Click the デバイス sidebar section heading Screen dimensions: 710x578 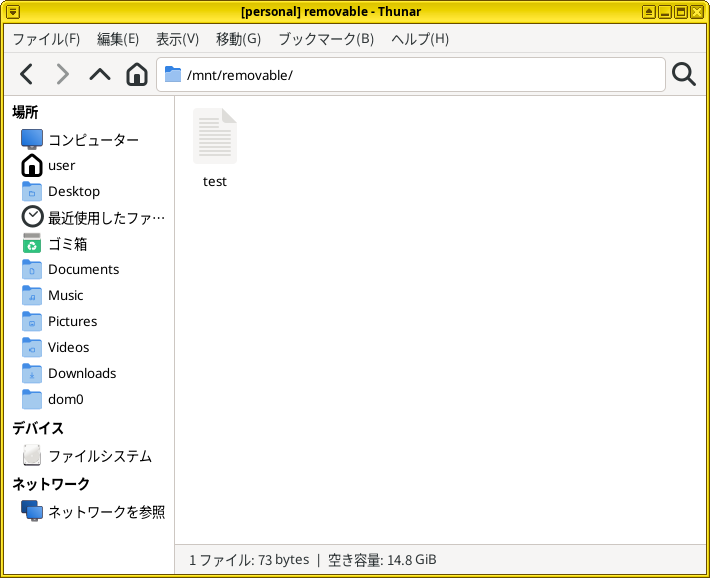(x=38, y=428)
